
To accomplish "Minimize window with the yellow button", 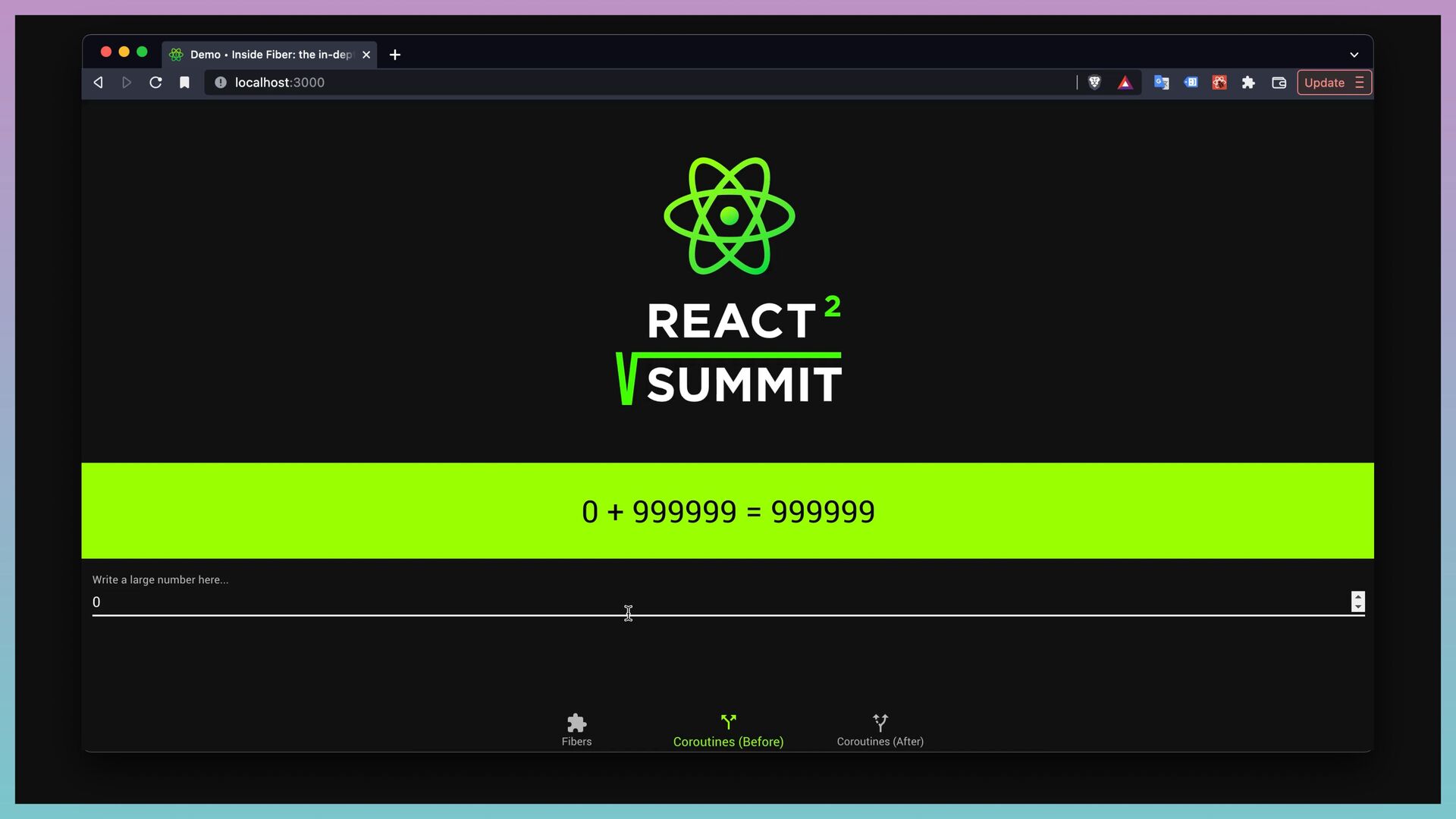I will click(x=124, y=52).
